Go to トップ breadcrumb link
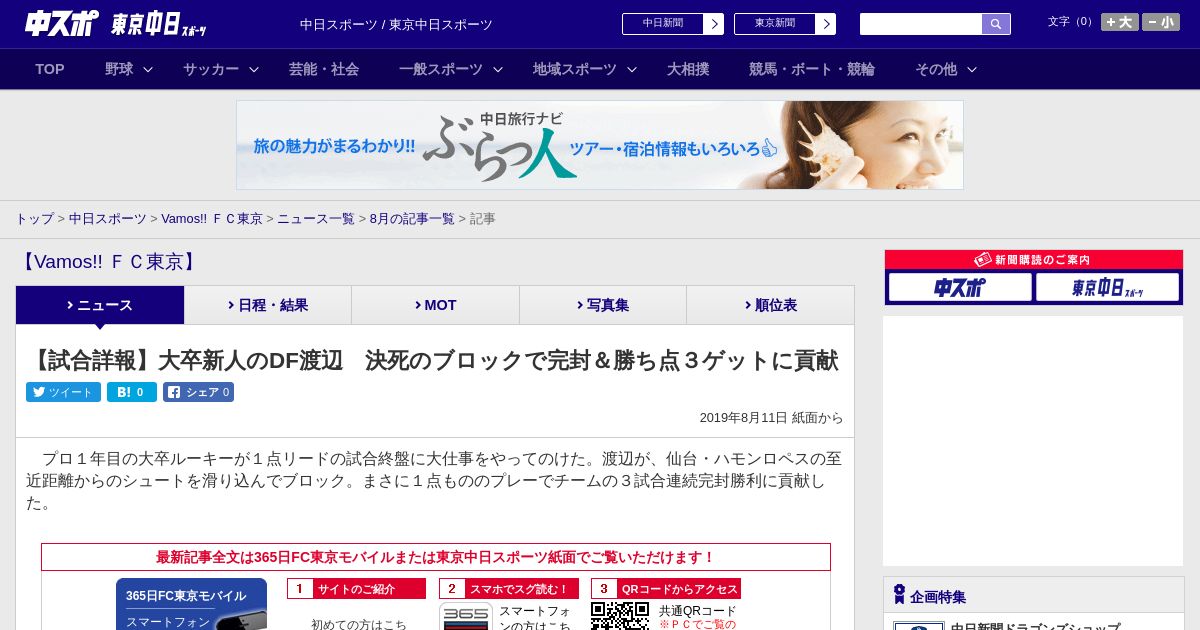Screen dimensions: 1200x630 (x=35, y=219)
